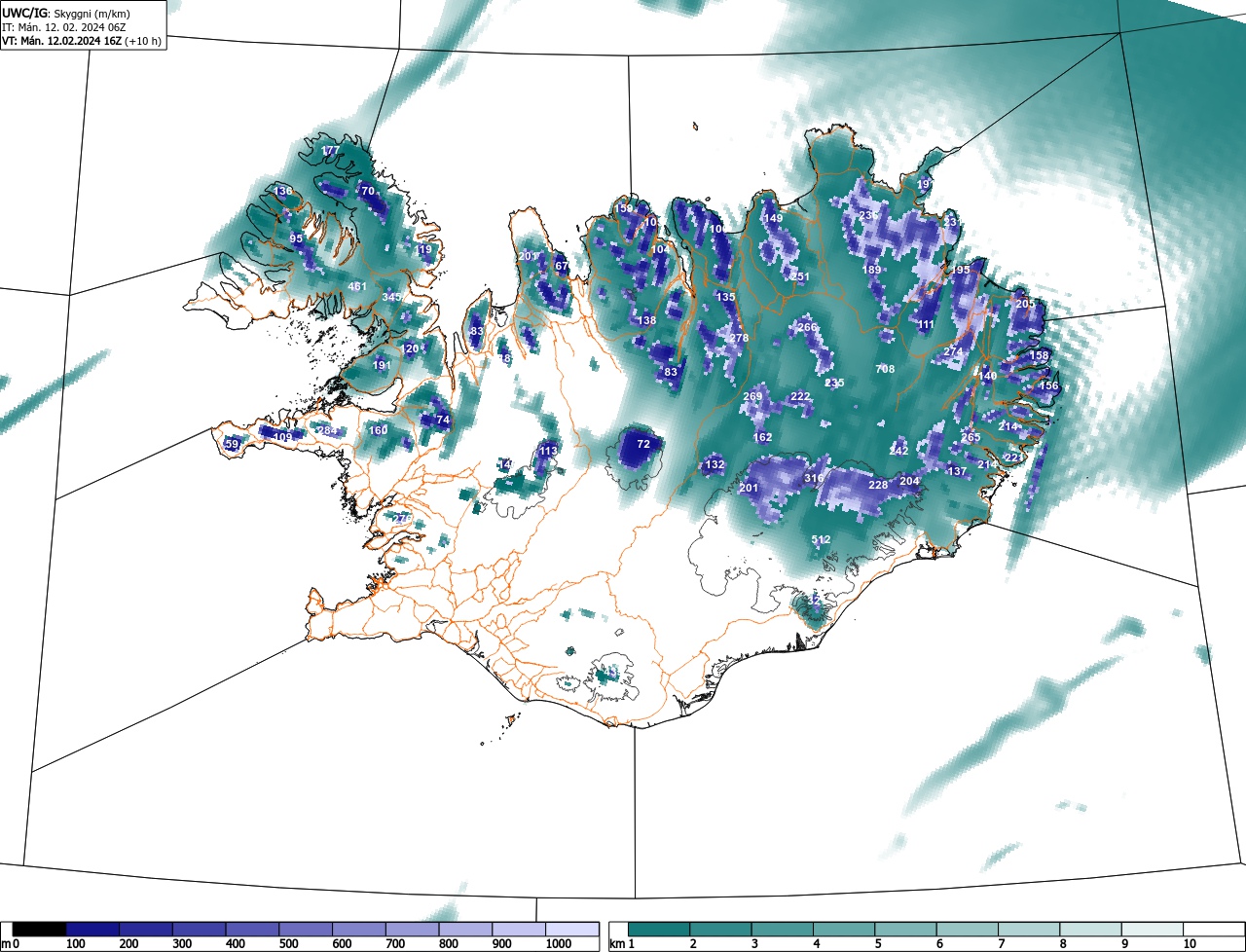The width and height of the screenshot is (1246, 952).
Task: Click the visibility value '708' on the map
Action: (885, 369)
